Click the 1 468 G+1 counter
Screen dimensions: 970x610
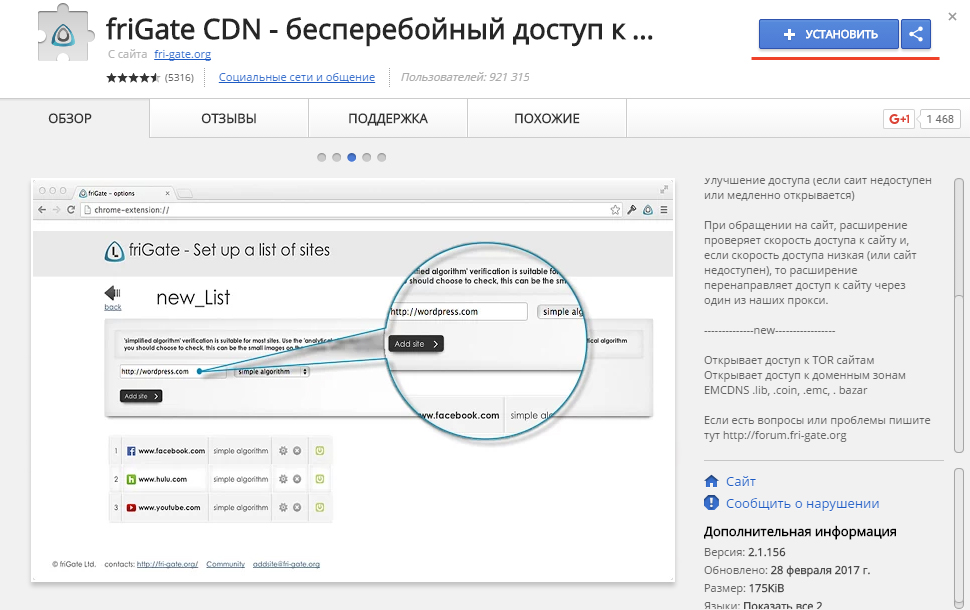coord(940,119)
